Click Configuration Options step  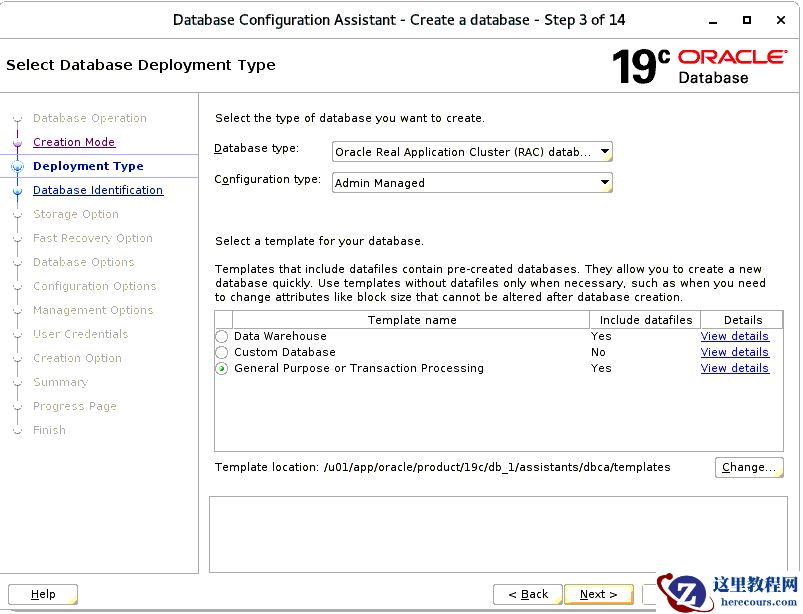[94, 286]
